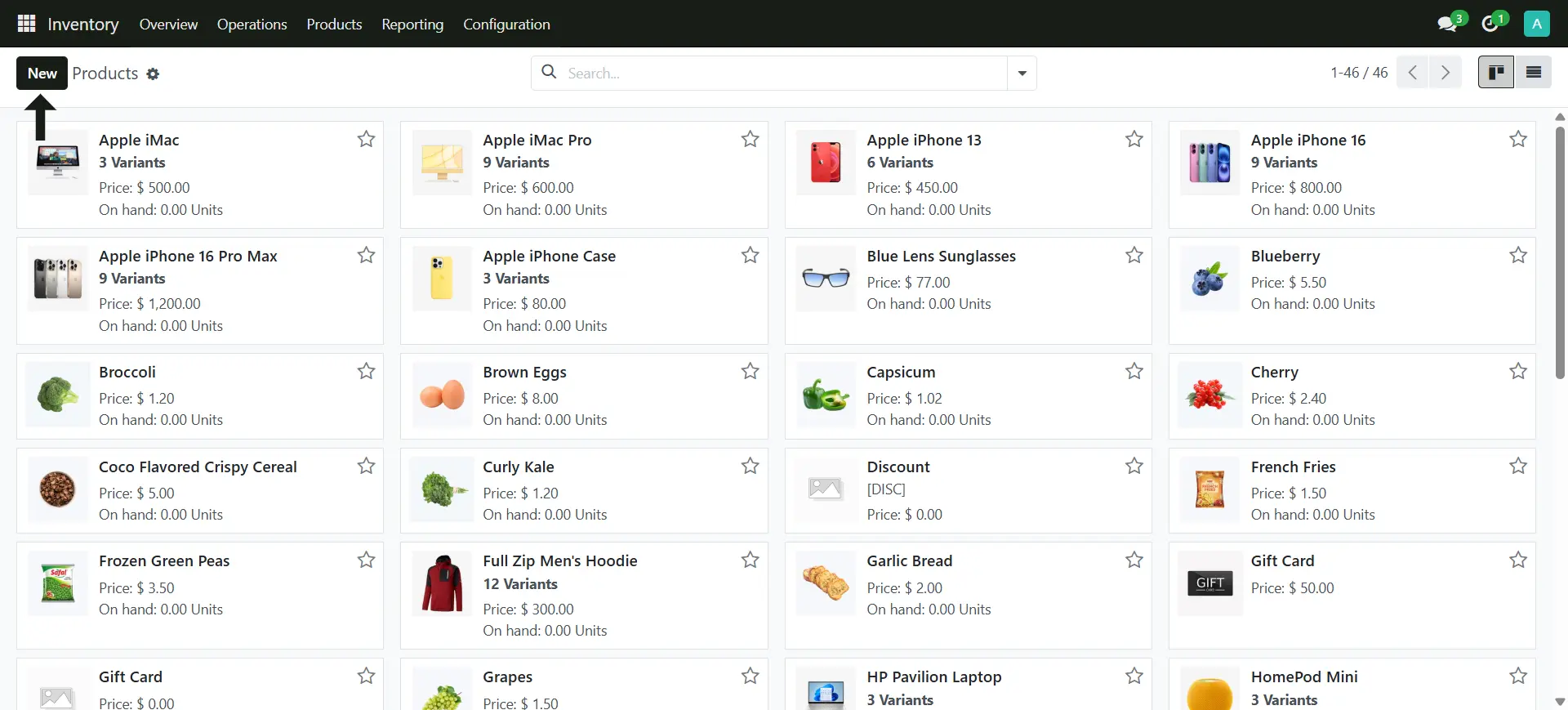1568x710 pixels.
Task: Go to the Overview menu item
Action: (168, 25)
